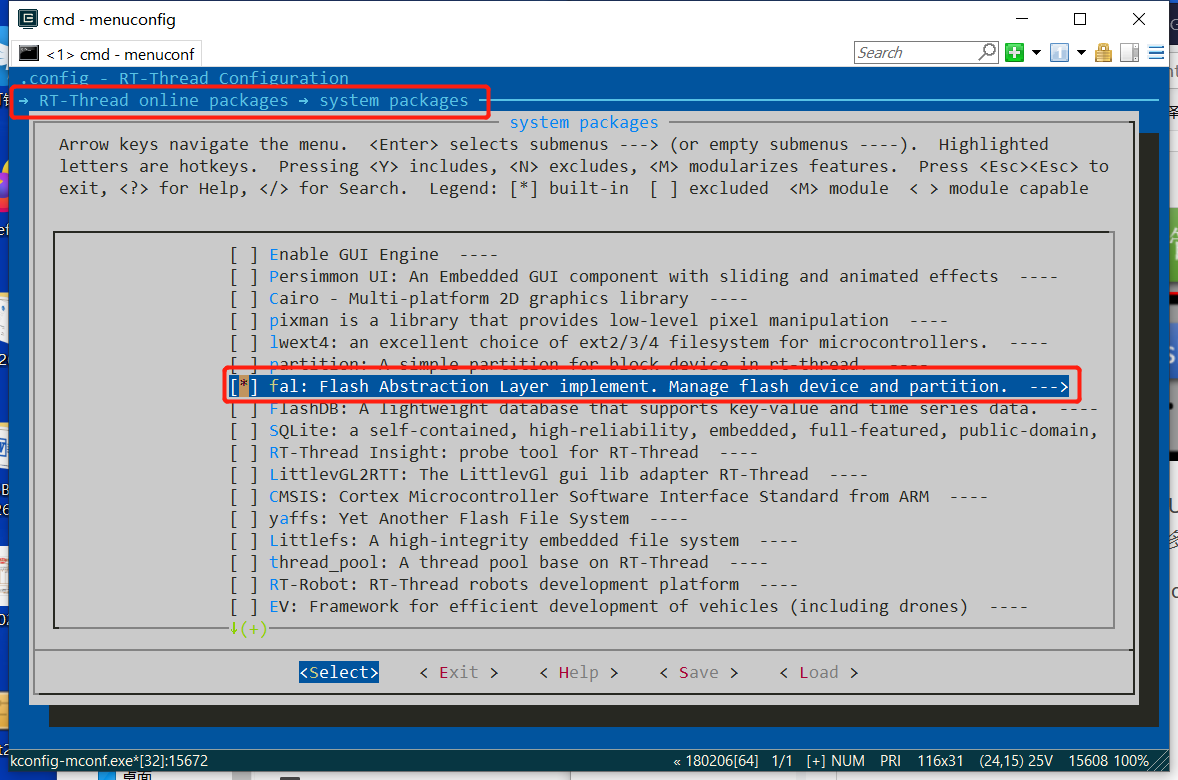Toggle the checked fal Flash Abstraction Layer box

(x=244, y=386)
